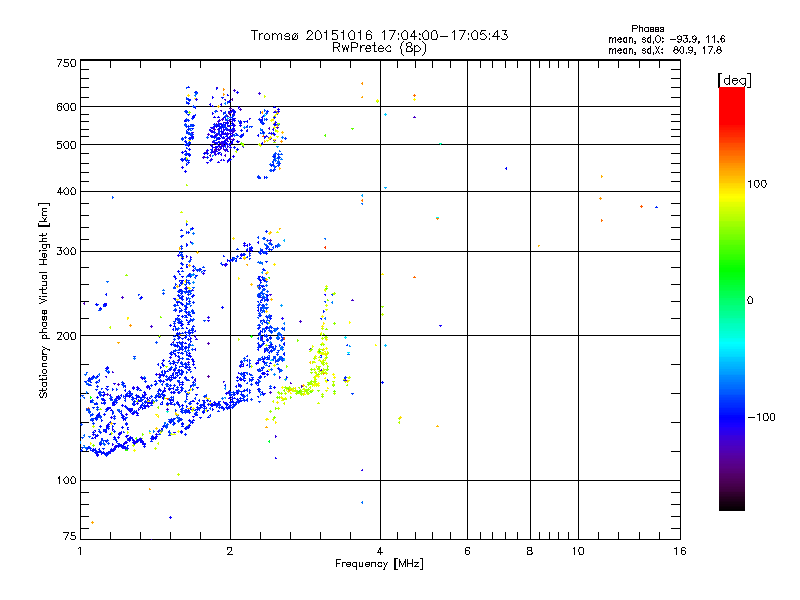Click the y-axis tick label '300'
Image resolution: width=800 pixels, height=600 pixels.
click(66, 252)
